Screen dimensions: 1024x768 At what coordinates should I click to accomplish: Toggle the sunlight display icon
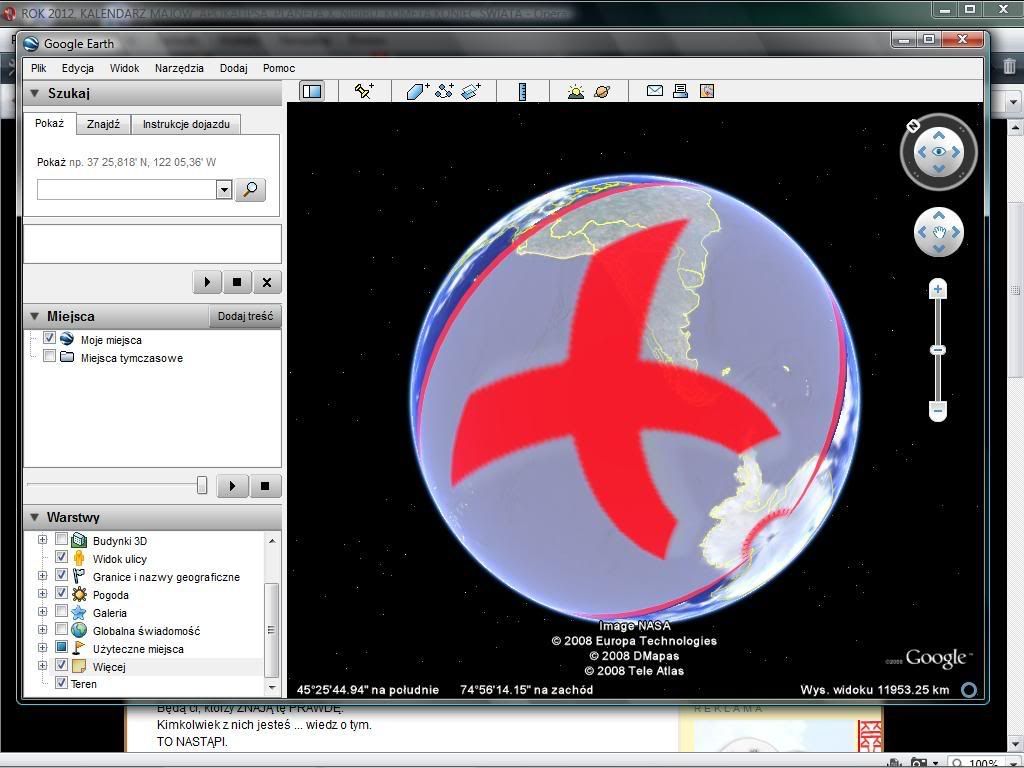click(576, 91)
